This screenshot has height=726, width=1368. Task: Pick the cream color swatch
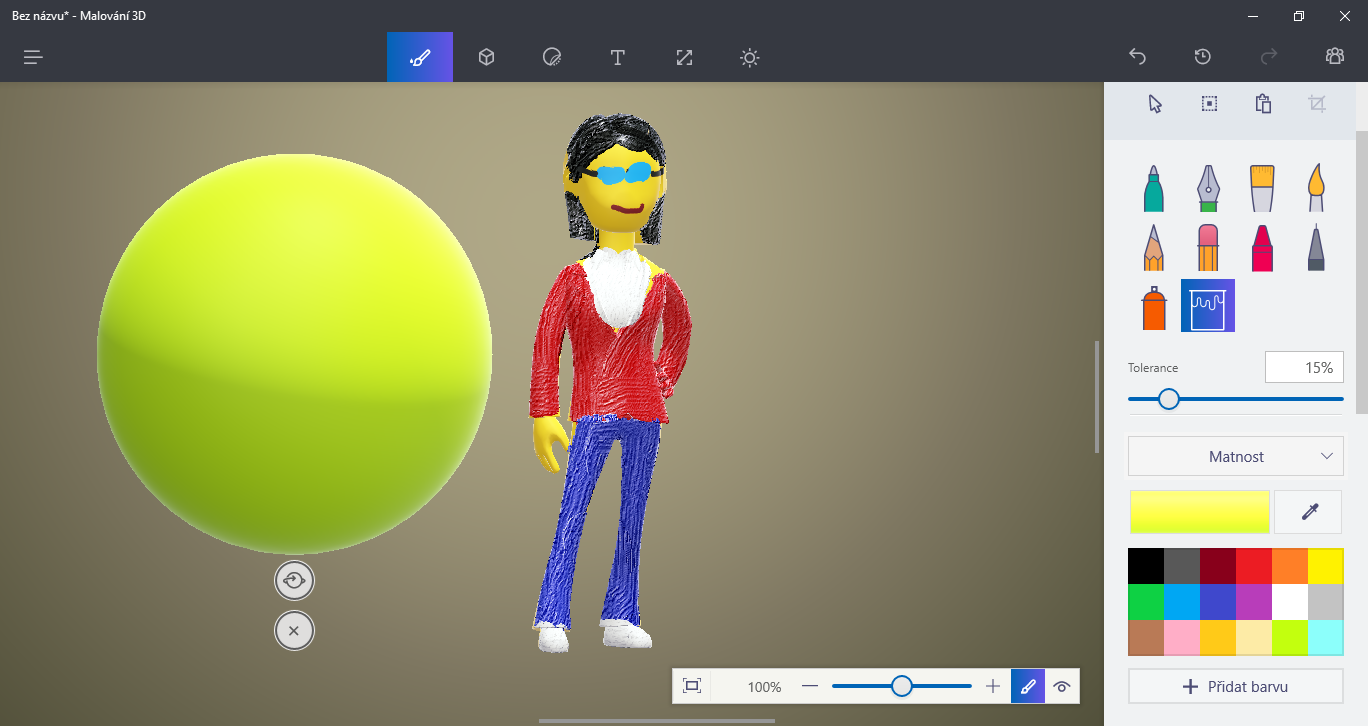click(x=1254, y=638)
